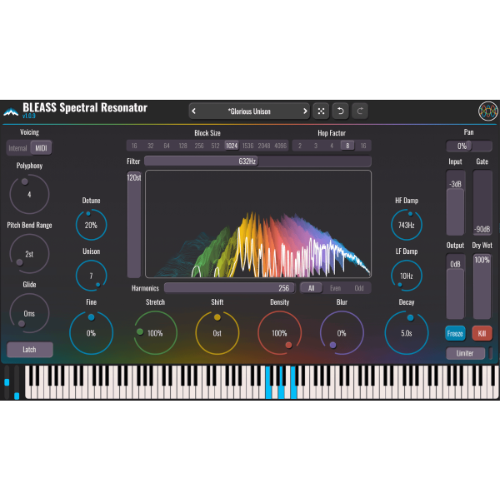This screenshot has width=500, height=500.
Task: Set hop factor to 8
Action: (x=348, y=146)
